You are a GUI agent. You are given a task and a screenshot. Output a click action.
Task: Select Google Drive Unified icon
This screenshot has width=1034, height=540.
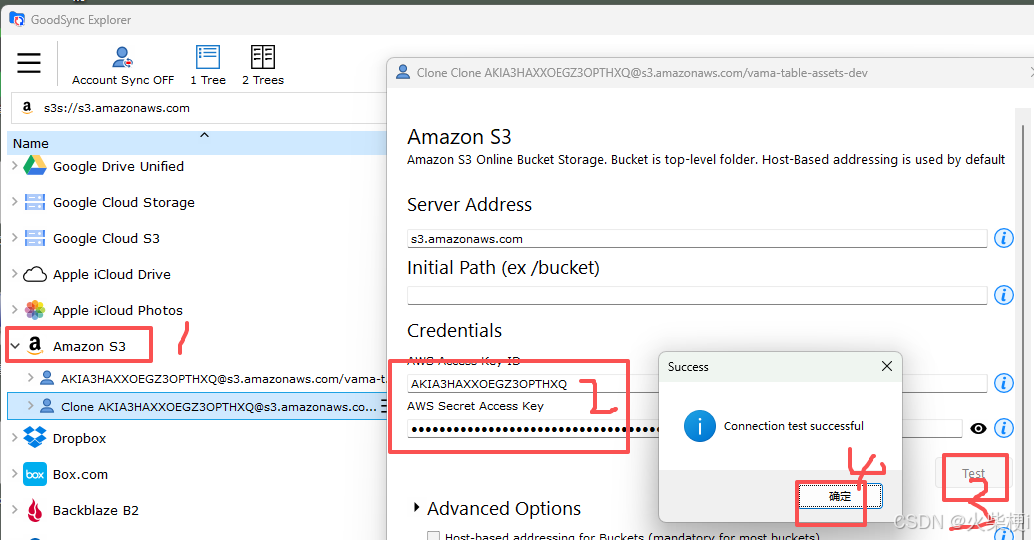point(35,165)
